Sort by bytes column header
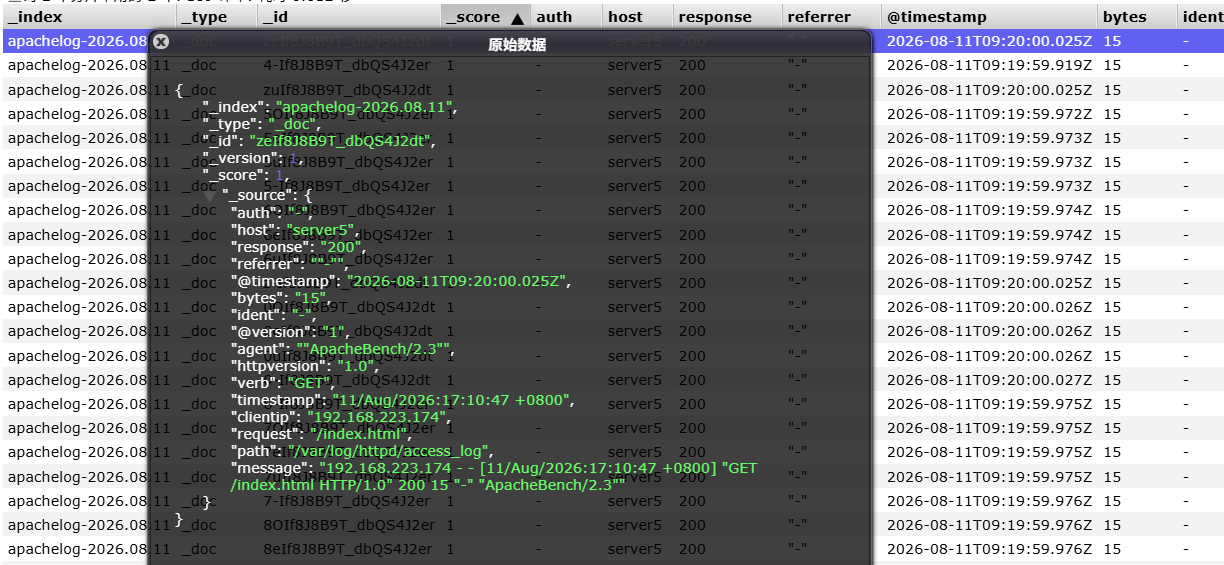1224x565 pixels. click(x=1137, y=17)
